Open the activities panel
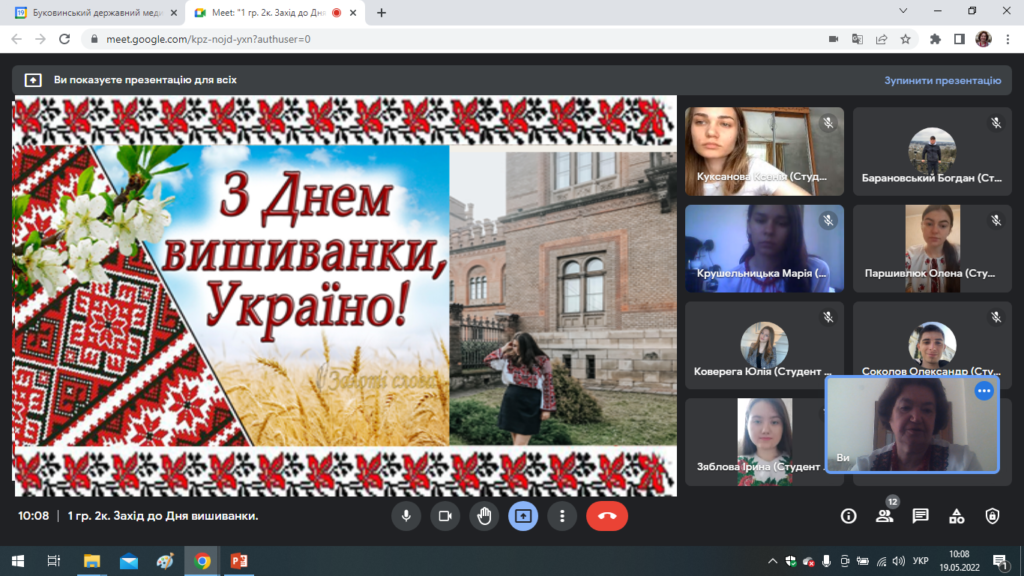The image size is (1024, 576). (x=956, y=516)
